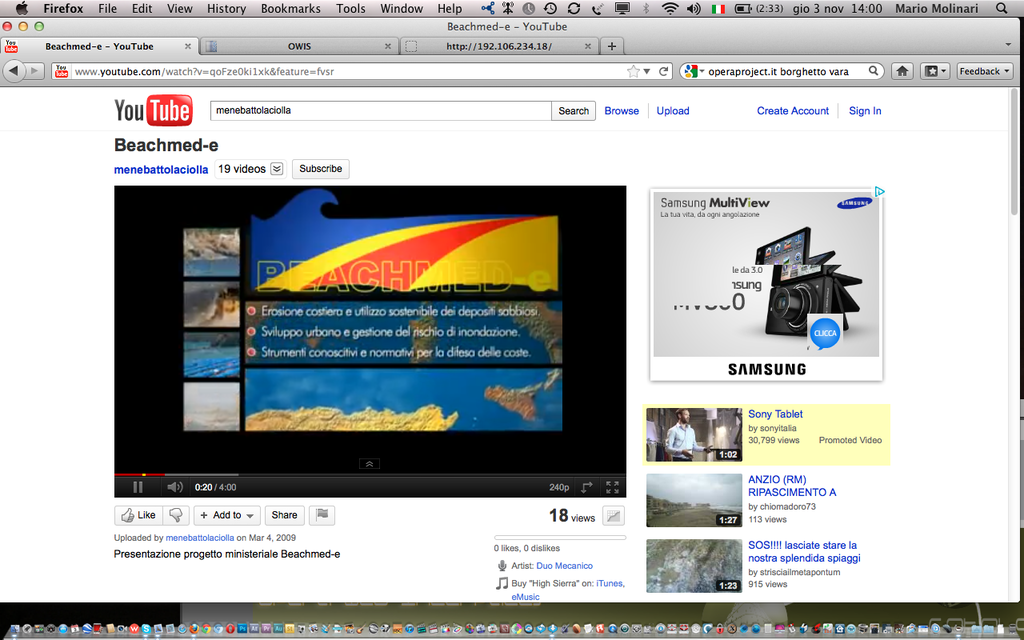Image resolution: width=1024 pixels, height=640 pixels.
Task: Flag this video with the flag icon
Action: (x=322, y=515)
